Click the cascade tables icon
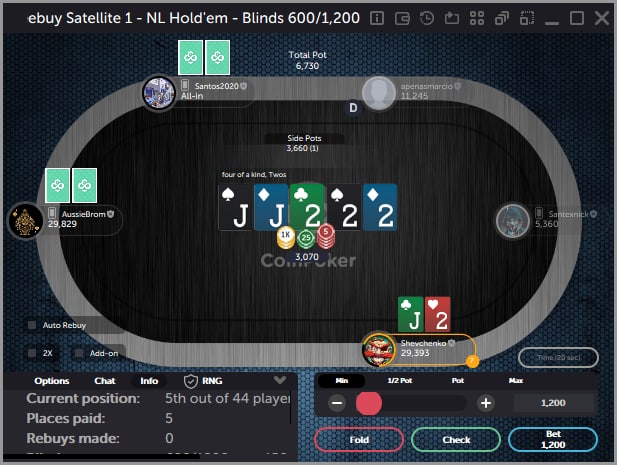617x465 pixels. 502,18
